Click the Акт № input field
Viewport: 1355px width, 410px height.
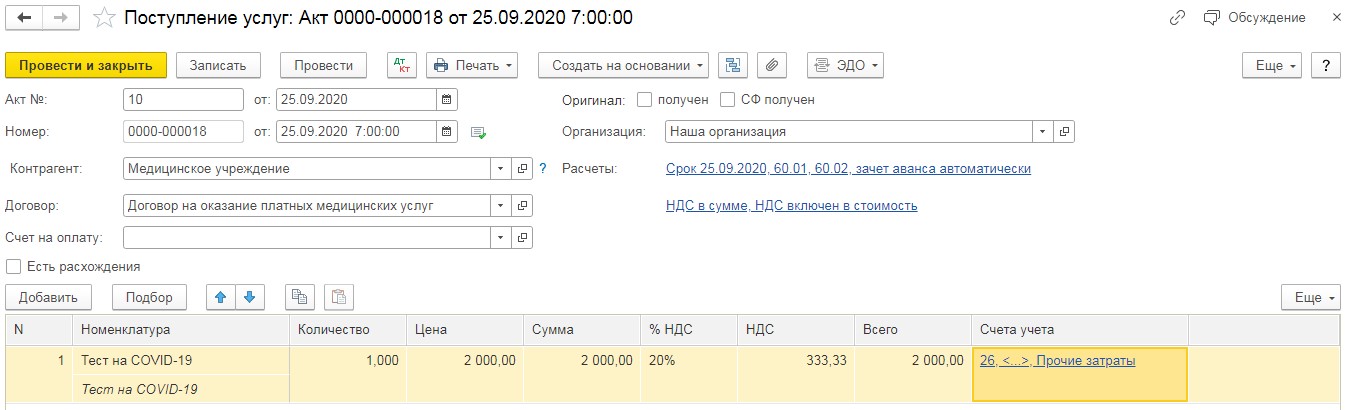click(183, 99)
